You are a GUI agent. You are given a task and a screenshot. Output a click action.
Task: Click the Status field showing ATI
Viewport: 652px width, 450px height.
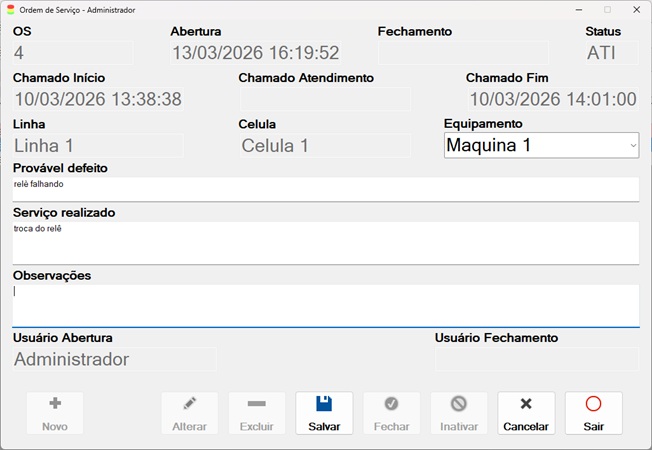(612, 53)
